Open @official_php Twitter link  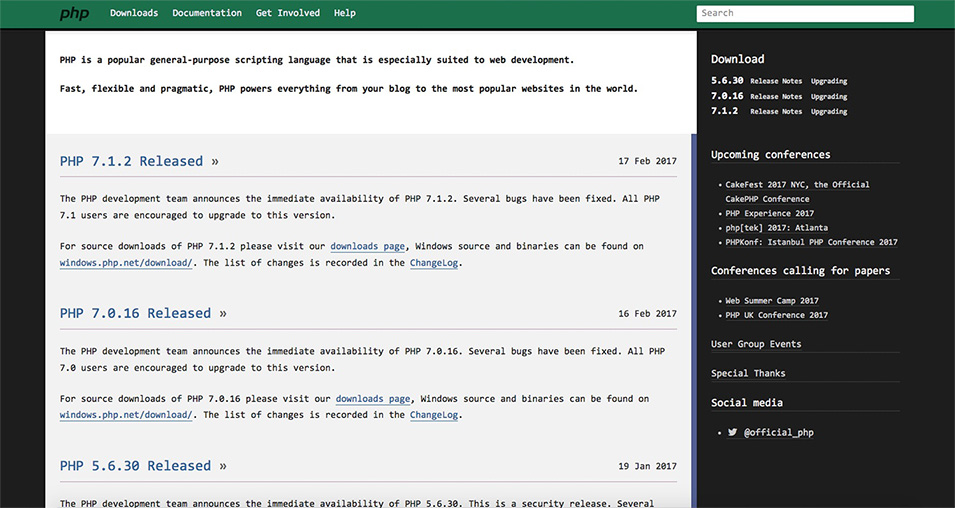778,432
